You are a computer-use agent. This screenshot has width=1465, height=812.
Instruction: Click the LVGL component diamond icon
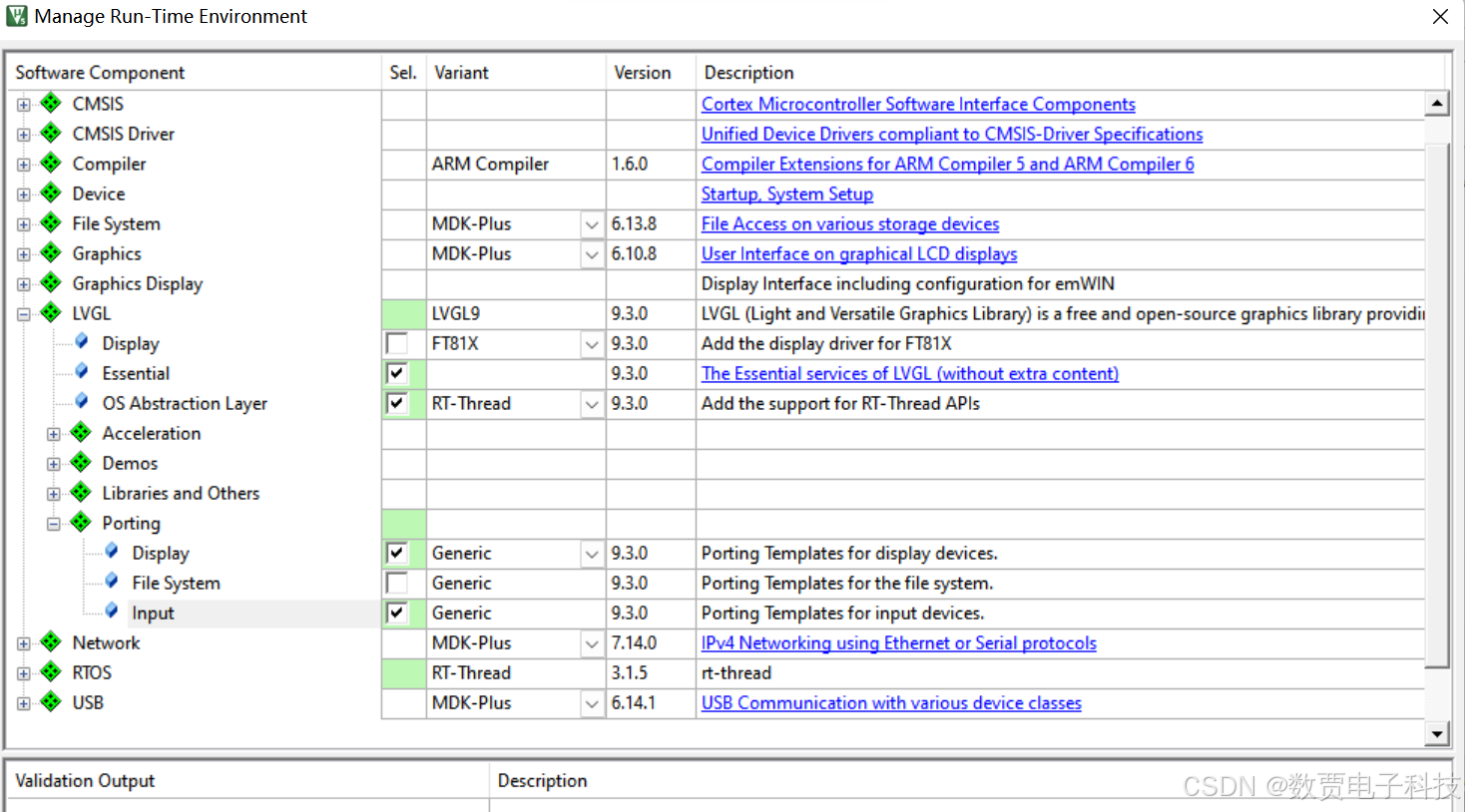click(51, 312)
